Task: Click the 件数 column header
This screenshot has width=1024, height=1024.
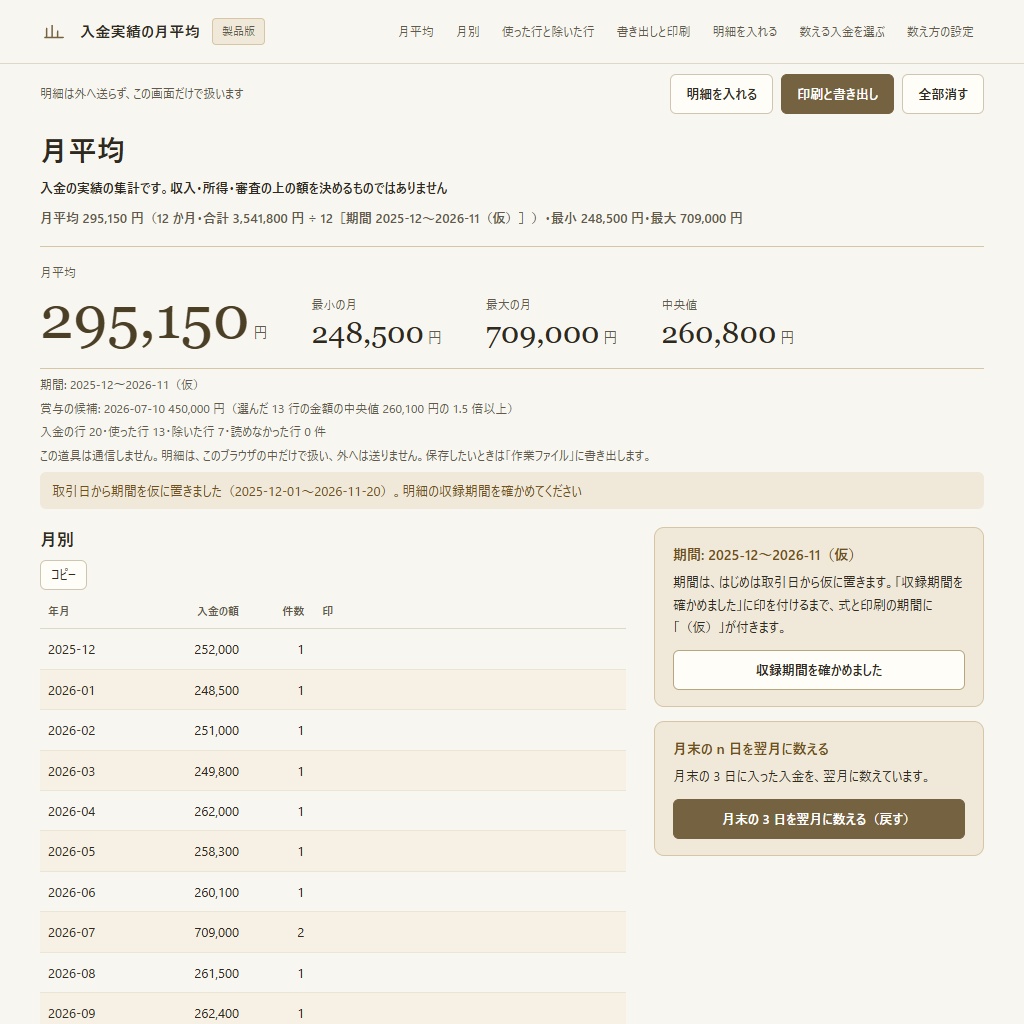Action: pos(293,611)
